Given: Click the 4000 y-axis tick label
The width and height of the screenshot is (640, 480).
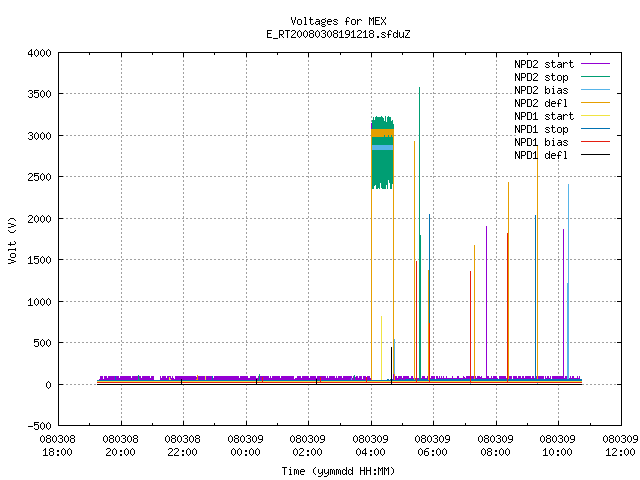Looking at the screenshot, I should click(x=39, y=53).
